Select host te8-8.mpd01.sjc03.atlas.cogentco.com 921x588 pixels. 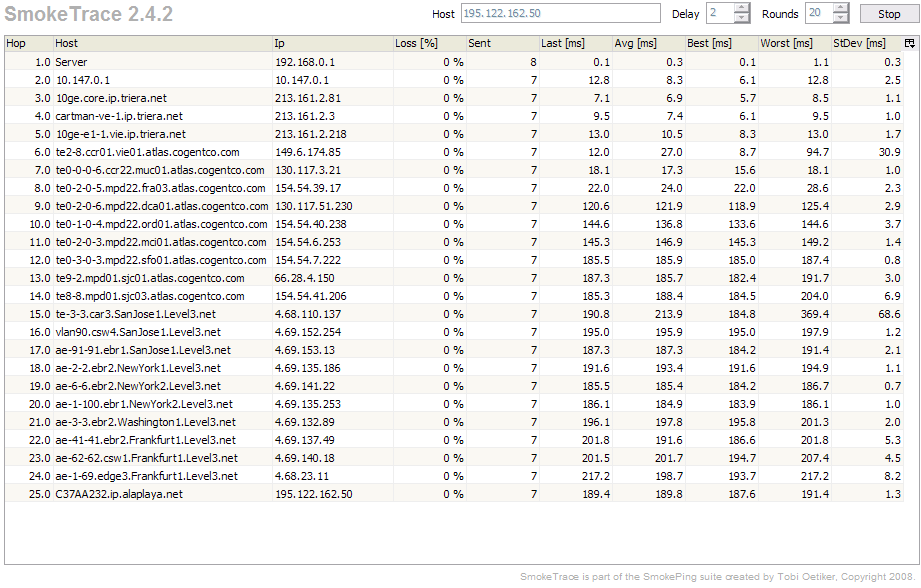click(150, 296)
